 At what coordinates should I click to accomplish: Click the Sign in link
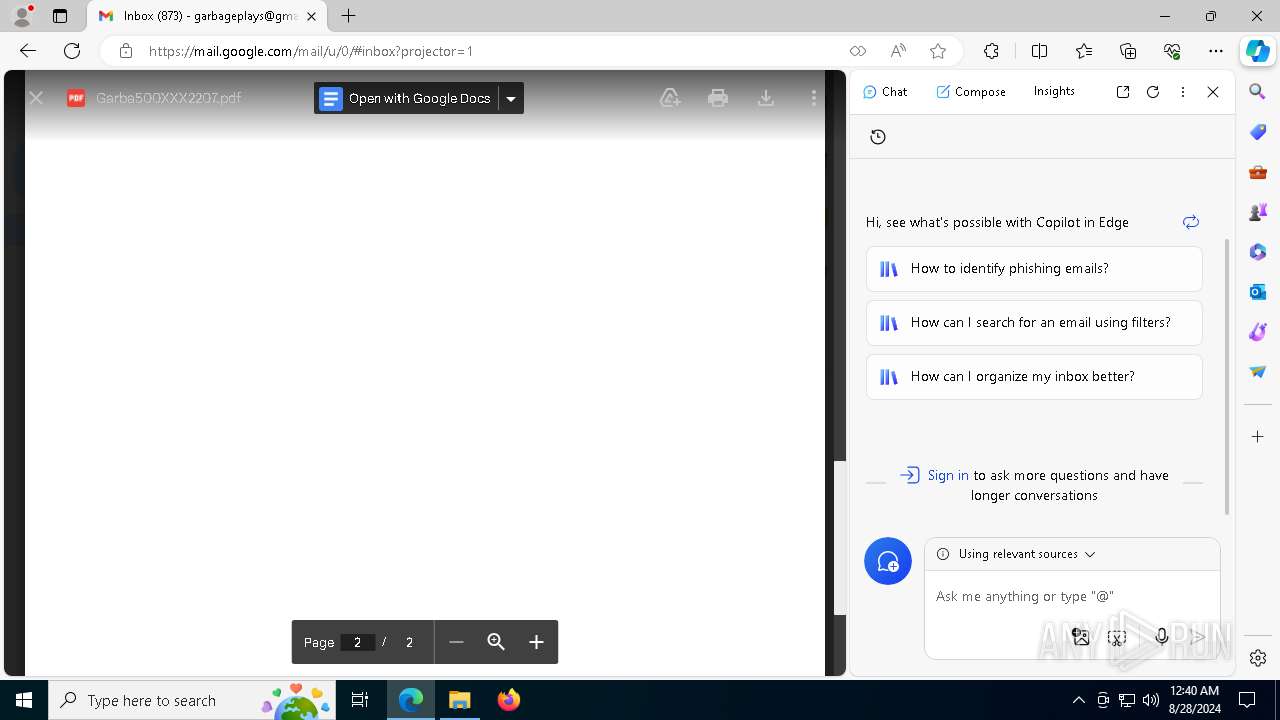click(x=947, y=475)
